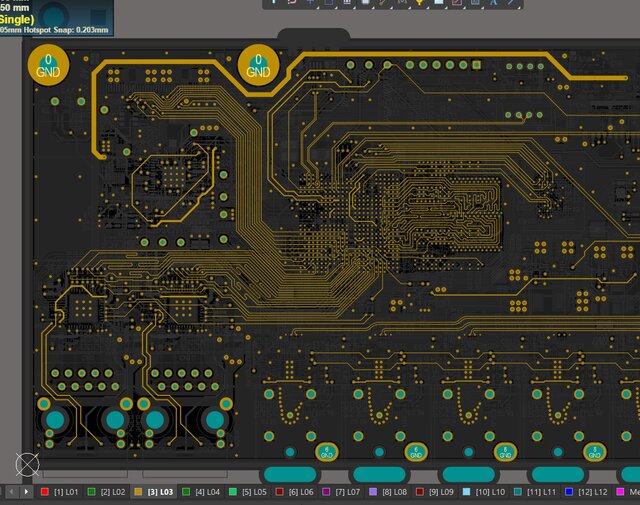Click the green color swatch of L02
The height and width of the screenshot is (505, 640).
point(91,492)
